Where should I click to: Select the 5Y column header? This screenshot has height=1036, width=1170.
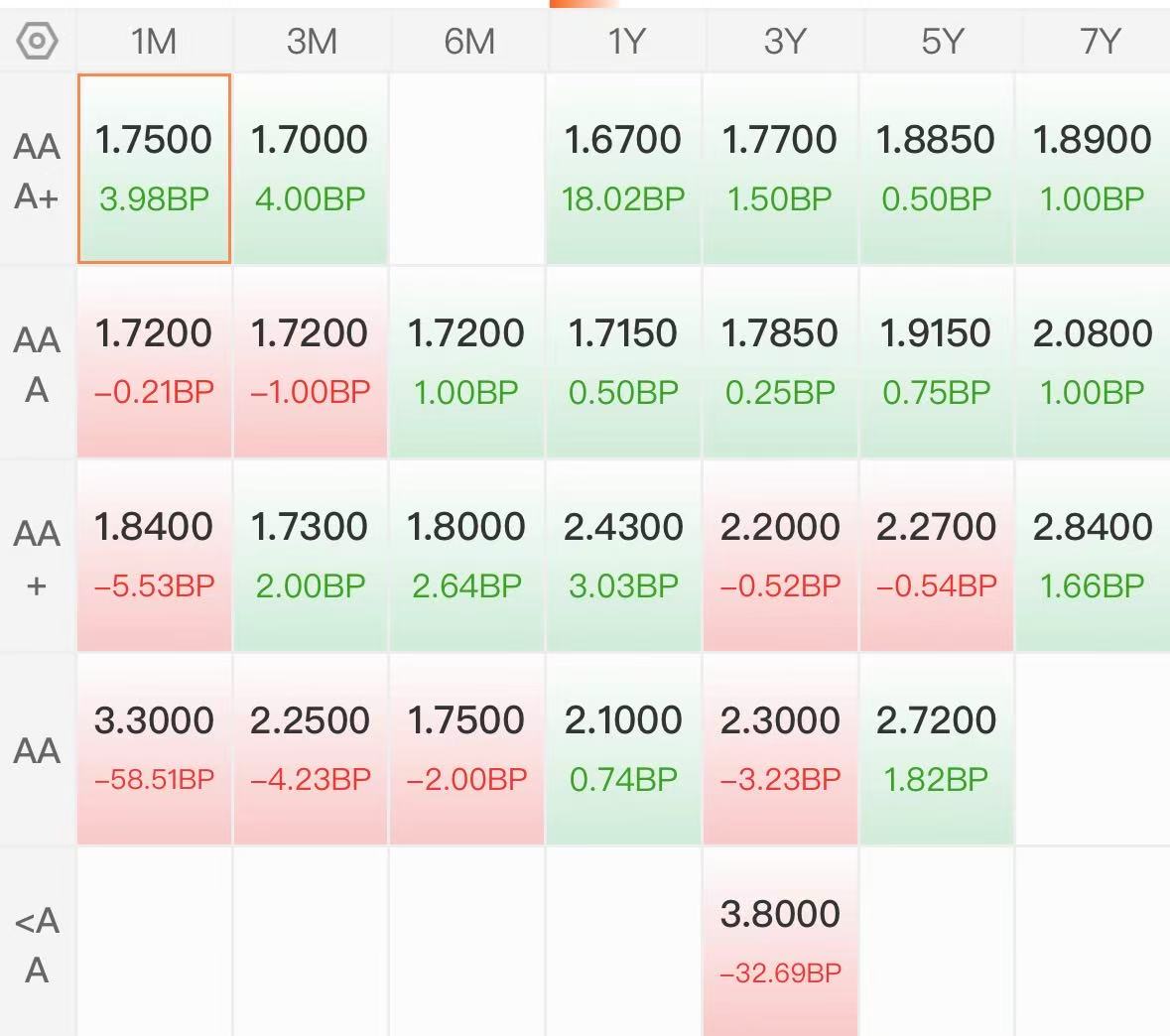point(942,41)
